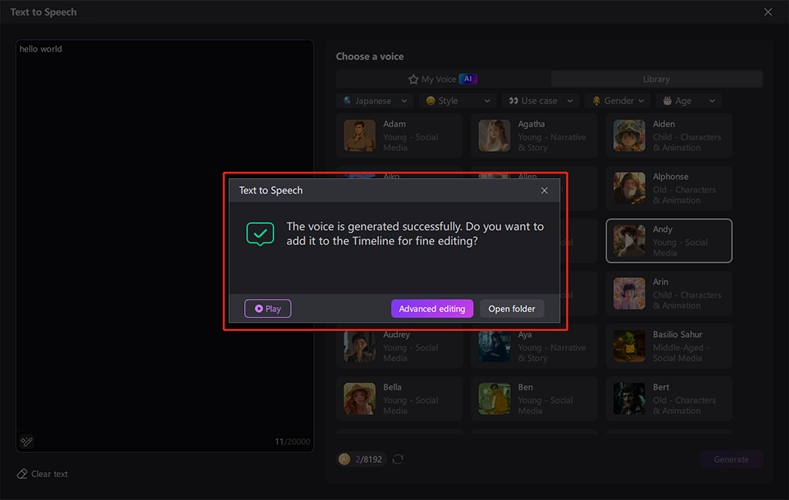Expand the Gender filter dropdown
Image resolution: width=789 pixels, height=500 pixels.
[x=619, y=101]
